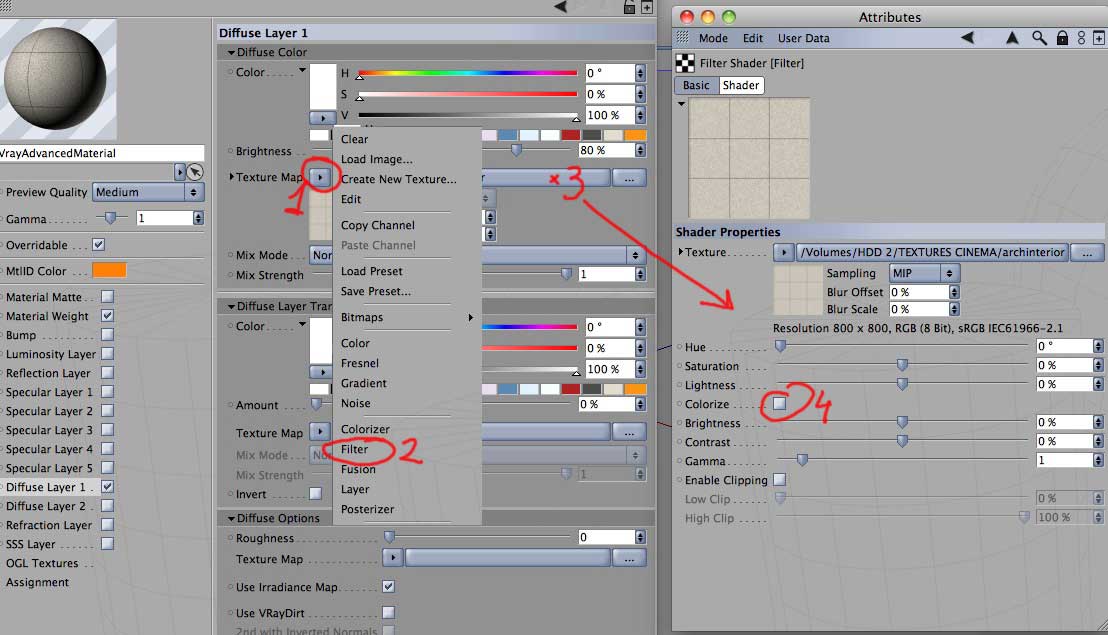The width and height of the screenshot is (1108, 635).
Task: Collapse the Diffuse Layer Transparency section
Action: [x=231, y=307]
